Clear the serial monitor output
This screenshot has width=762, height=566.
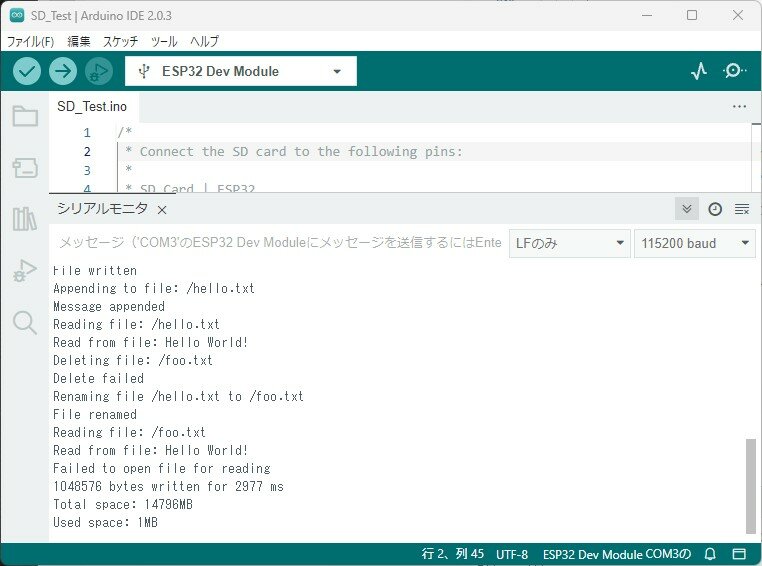coord(742,209)
